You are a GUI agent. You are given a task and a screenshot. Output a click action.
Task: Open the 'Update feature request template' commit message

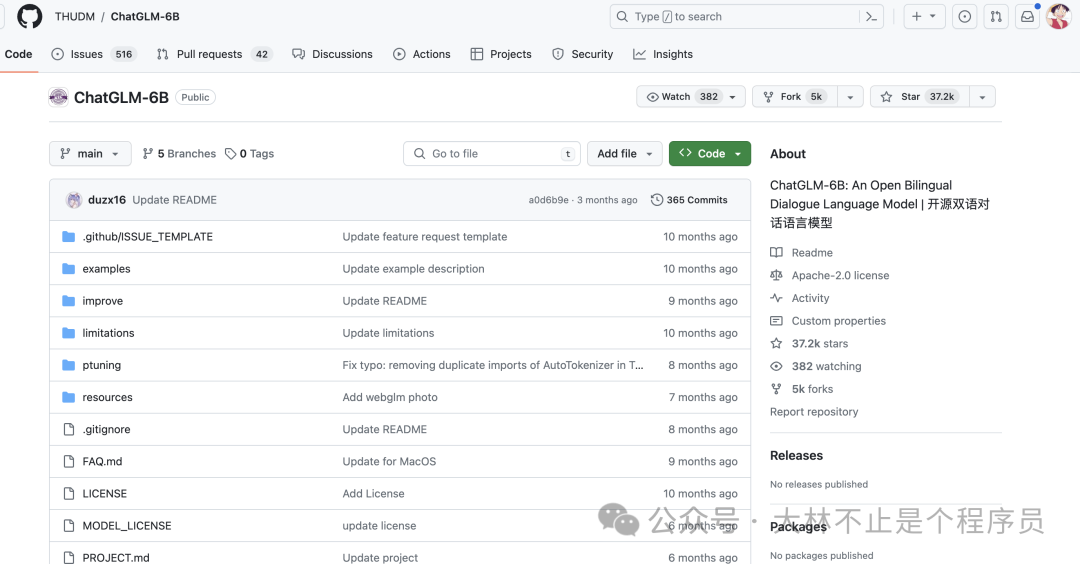pos(425,236)
